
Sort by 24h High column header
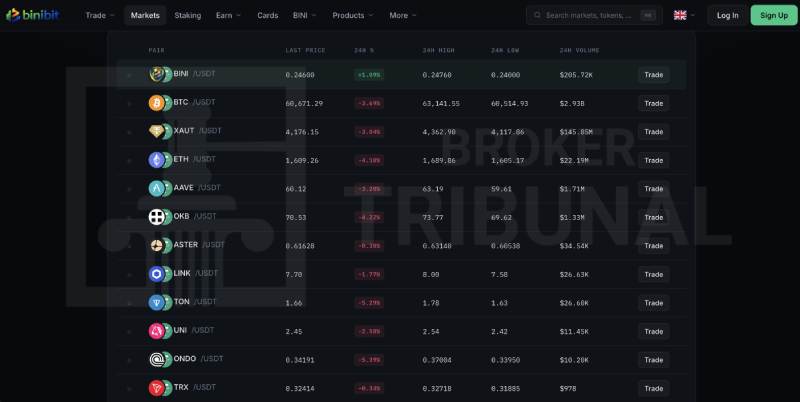(438, 51)
